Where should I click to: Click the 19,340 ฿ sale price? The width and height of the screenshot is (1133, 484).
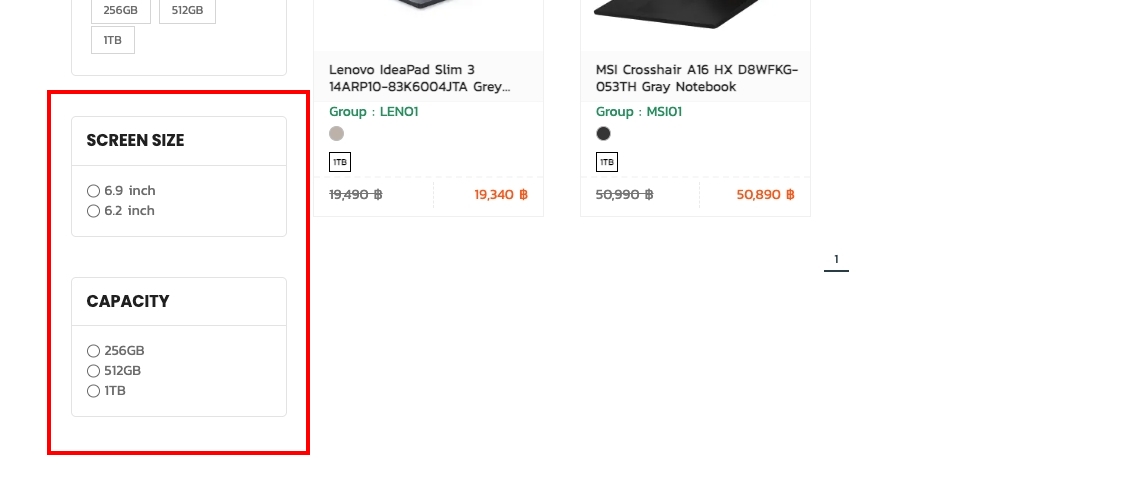(x=500, y=195)
